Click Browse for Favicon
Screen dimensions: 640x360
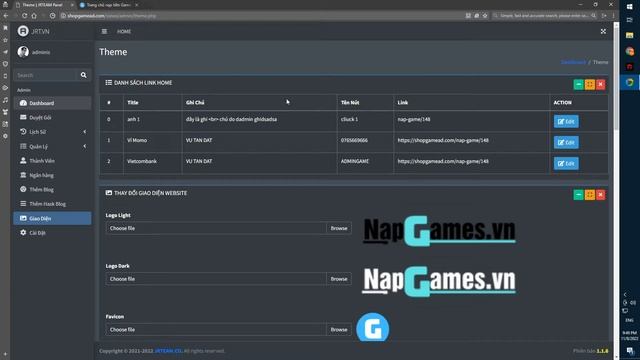pos(339,329)
